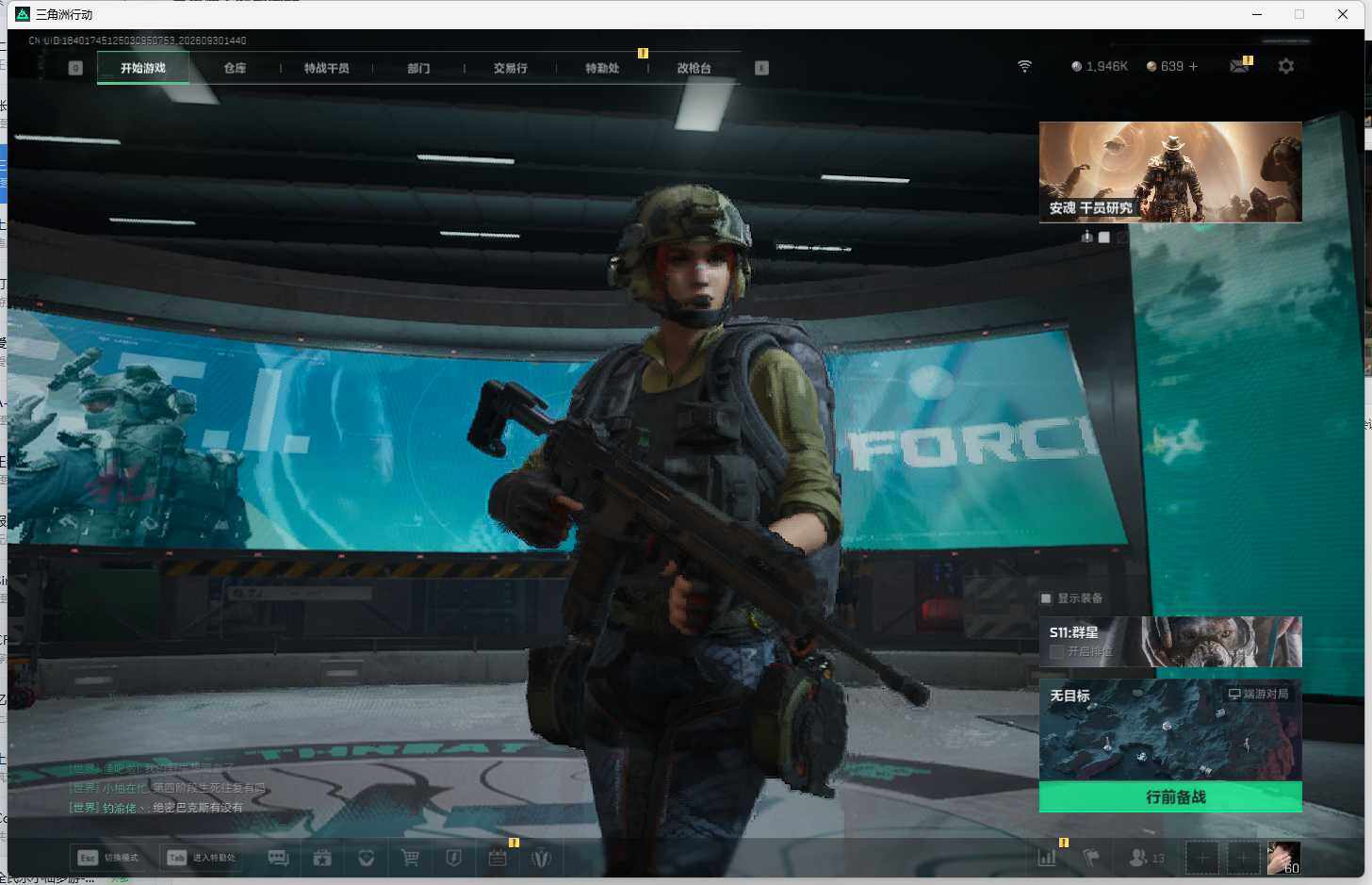Viewport: 1372px width, 885px height.
Task: Select the white square banner page indicator
Action: click(1104, 238)
